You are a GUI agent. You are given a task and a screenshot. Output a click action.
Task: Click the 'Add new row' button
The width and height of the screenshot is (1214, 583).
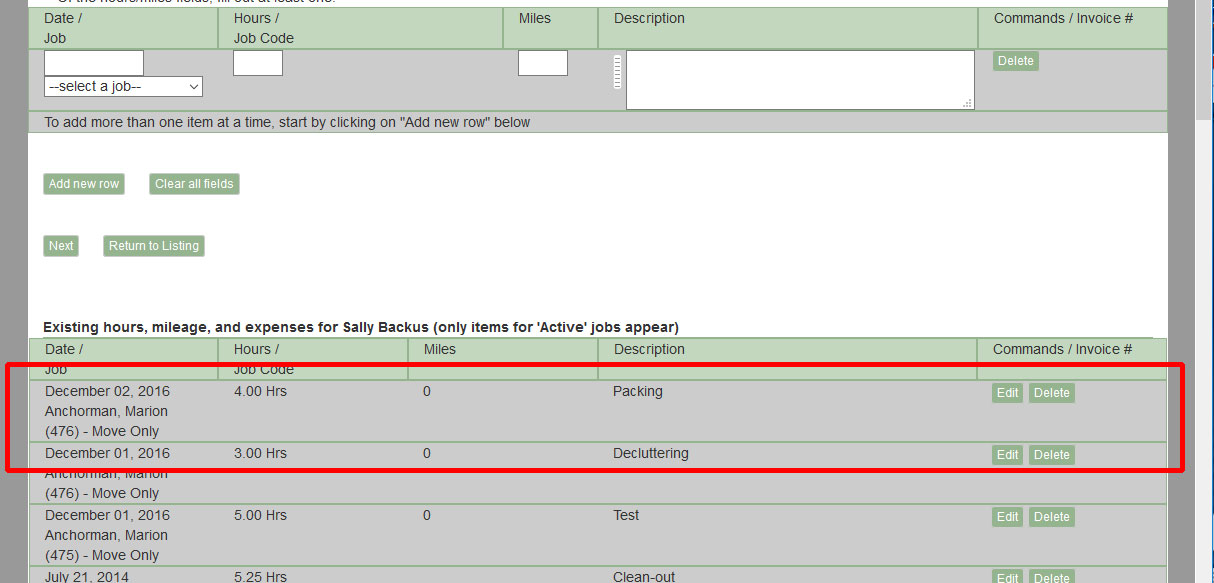point(84,184)
